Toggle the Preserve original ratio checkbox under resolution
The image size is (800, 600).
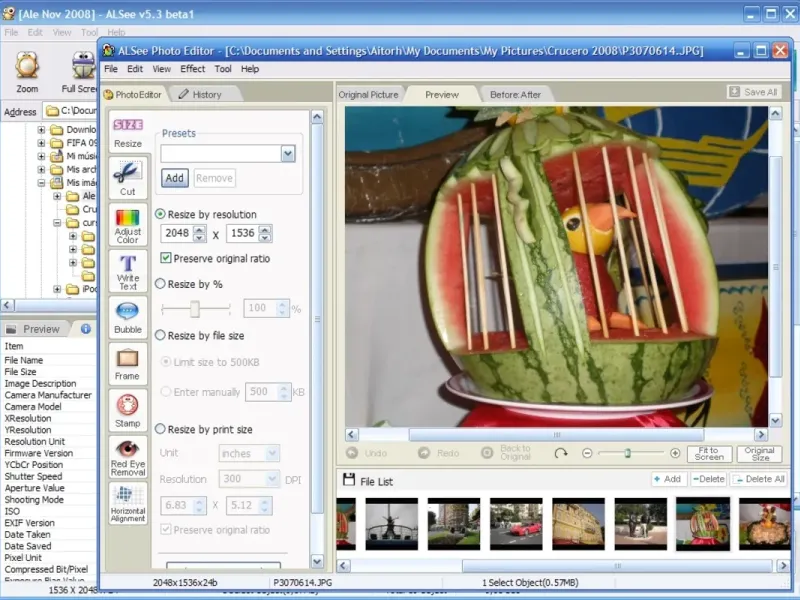(x=166, y=258)
